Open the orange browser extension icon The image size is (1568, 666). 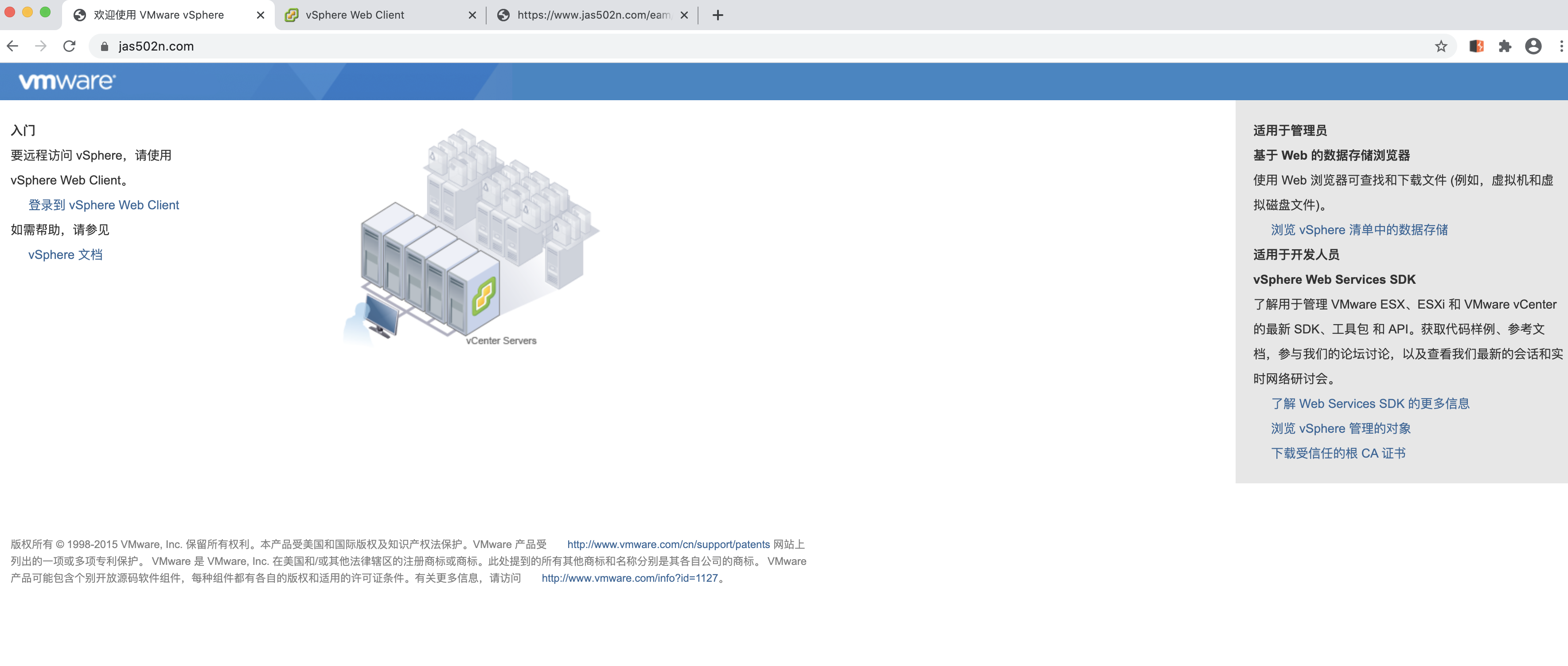[x=1476, y=46]
